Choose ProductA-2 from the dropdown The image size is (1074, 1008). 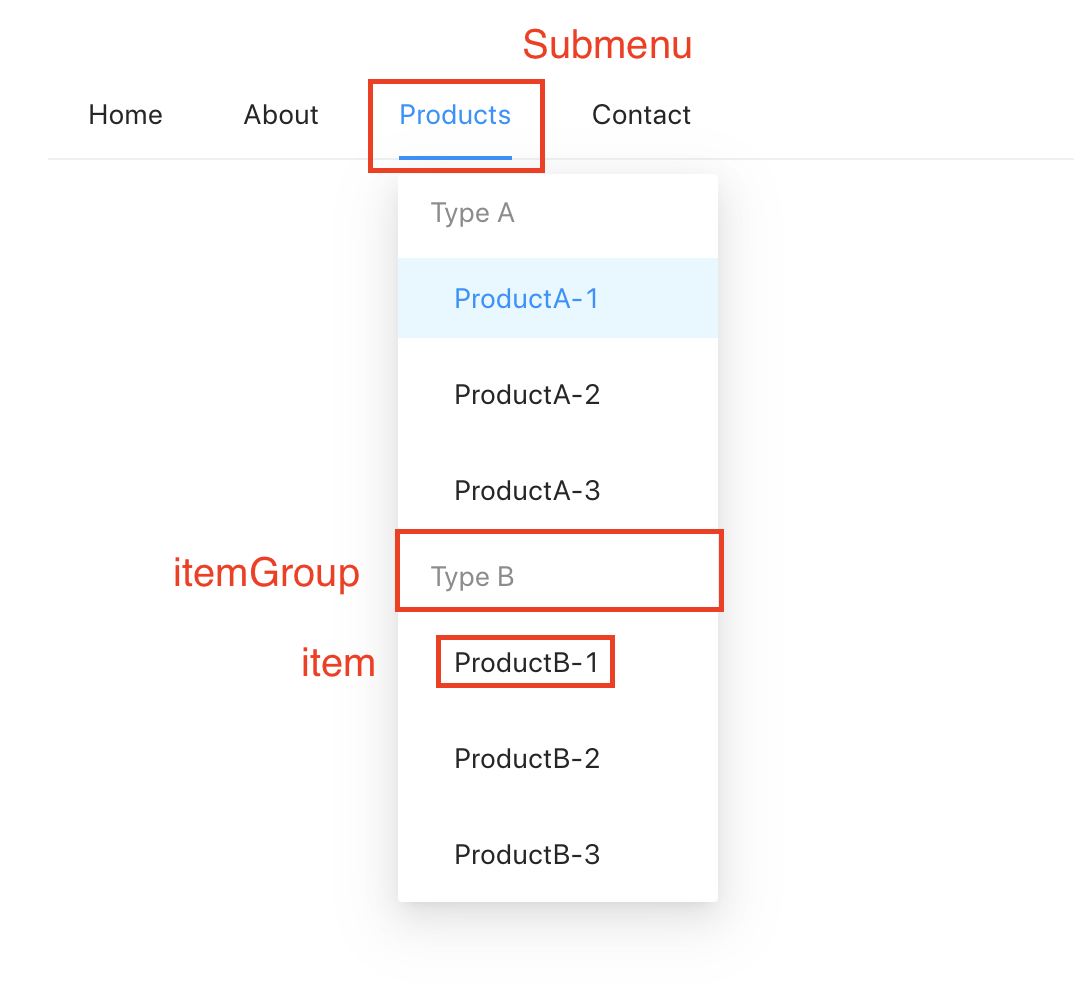pos(527,394)
